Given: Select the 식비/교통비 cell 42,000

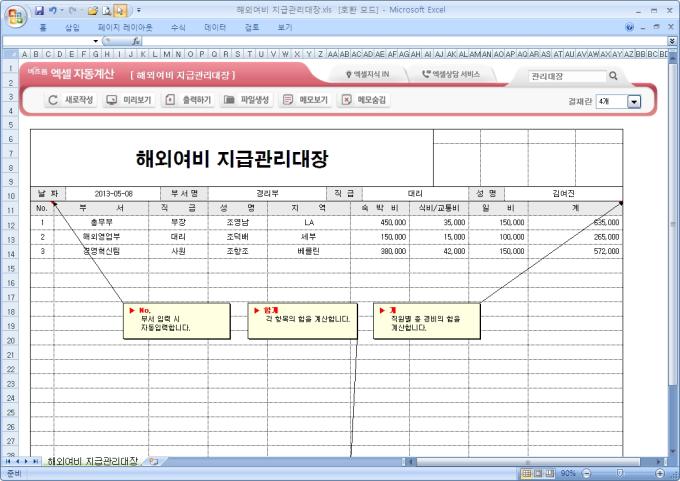Looking at the screenshot, I should pyautogui.click(x=439, y=251).
